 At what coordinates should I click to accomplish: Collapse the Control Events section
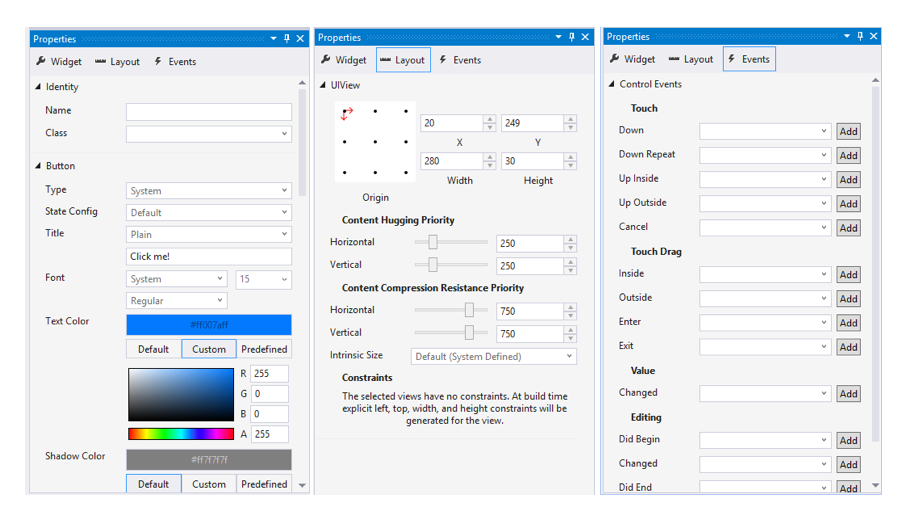(612, 85)
